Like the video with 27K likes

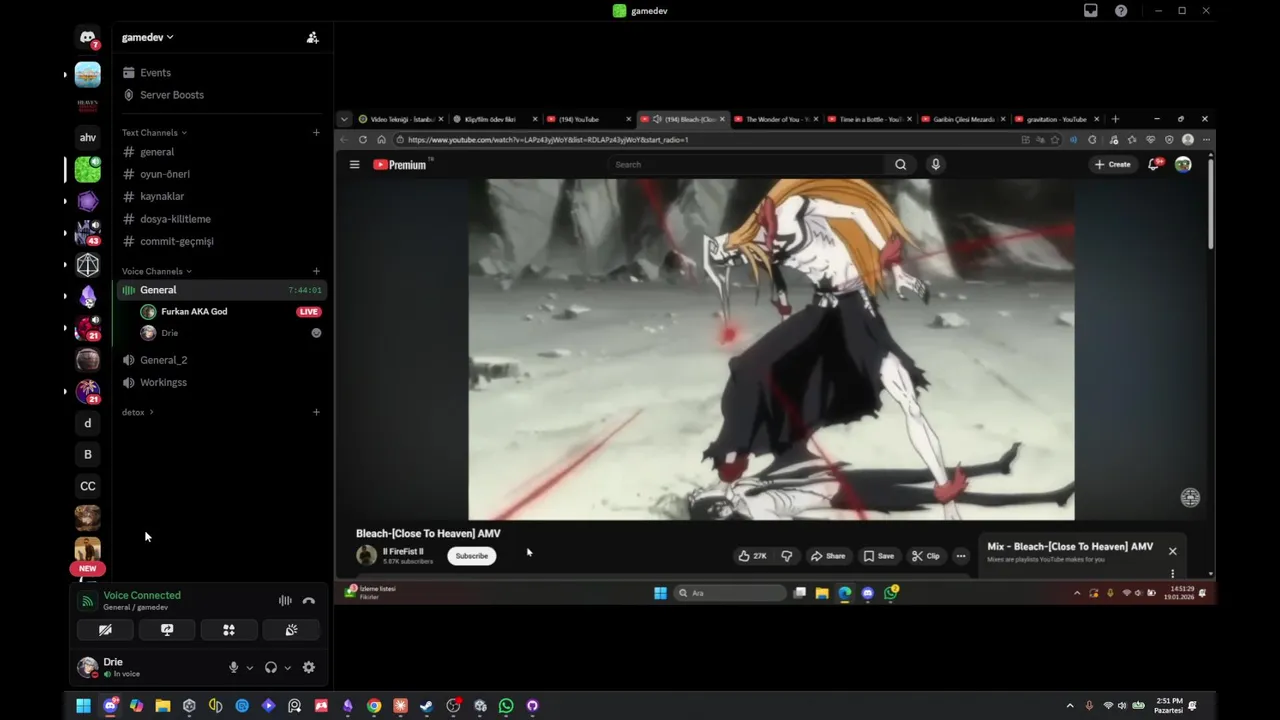(x=752, y=556)
